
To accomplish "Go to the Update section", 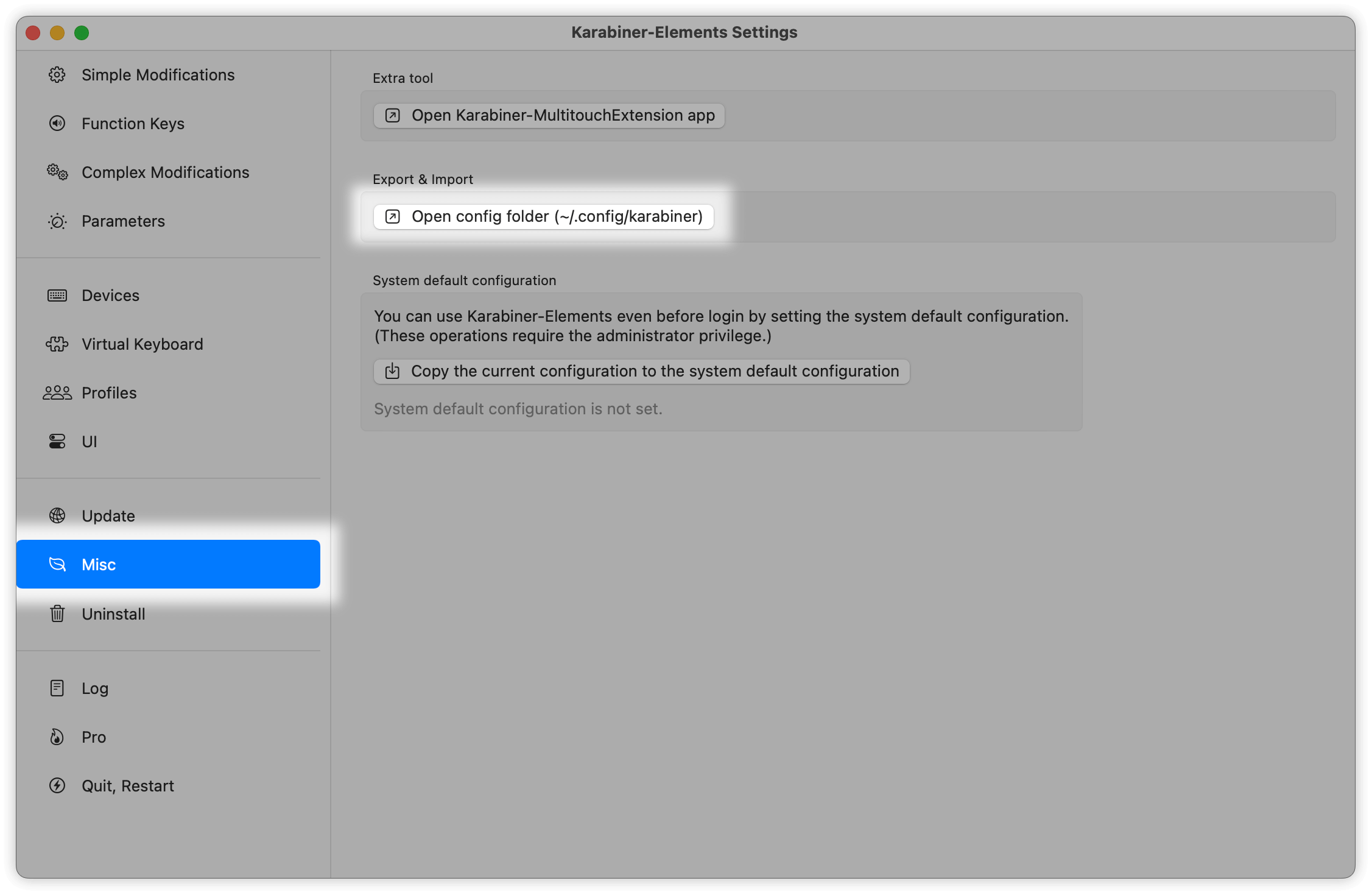I will [x=169, y=516].
